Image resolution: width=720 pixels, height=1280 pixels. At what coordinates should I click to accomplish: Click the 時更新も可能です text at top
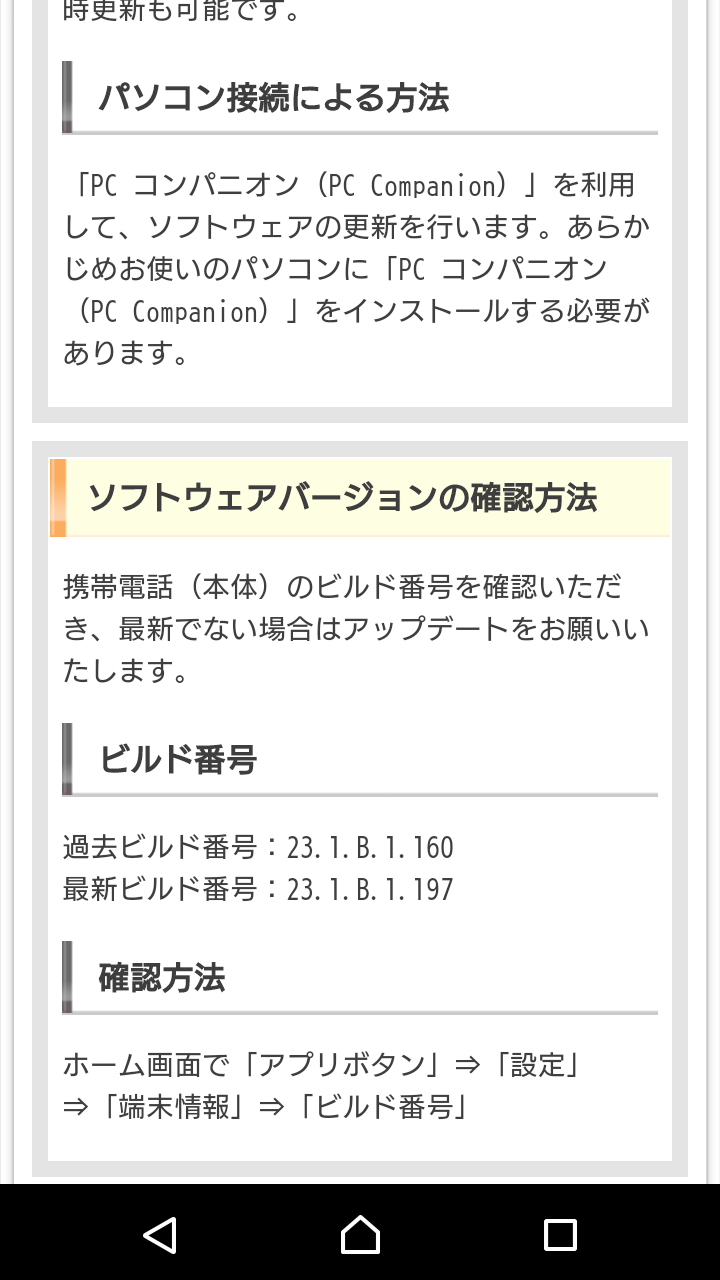click(182, 13)
